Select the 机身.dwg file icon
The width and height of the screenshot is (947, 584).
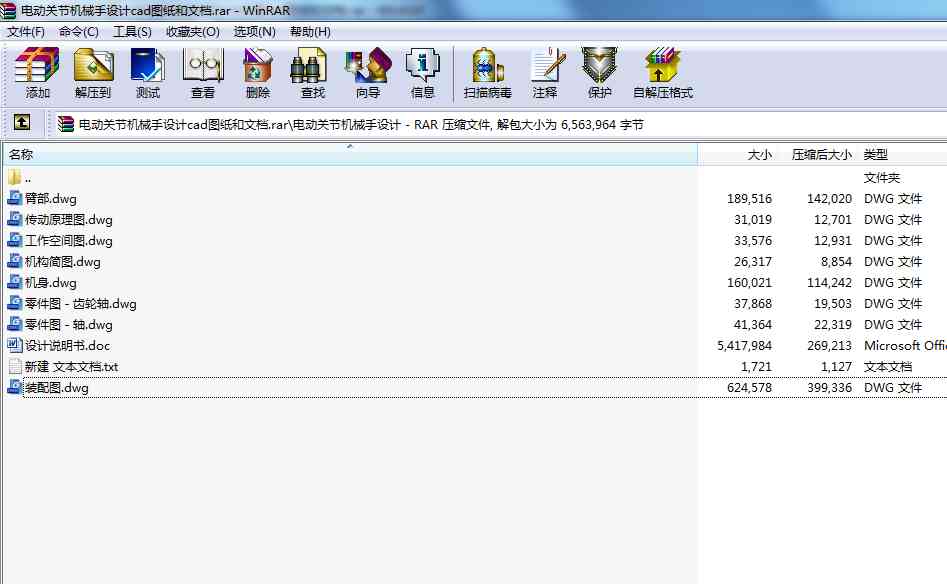14,283
